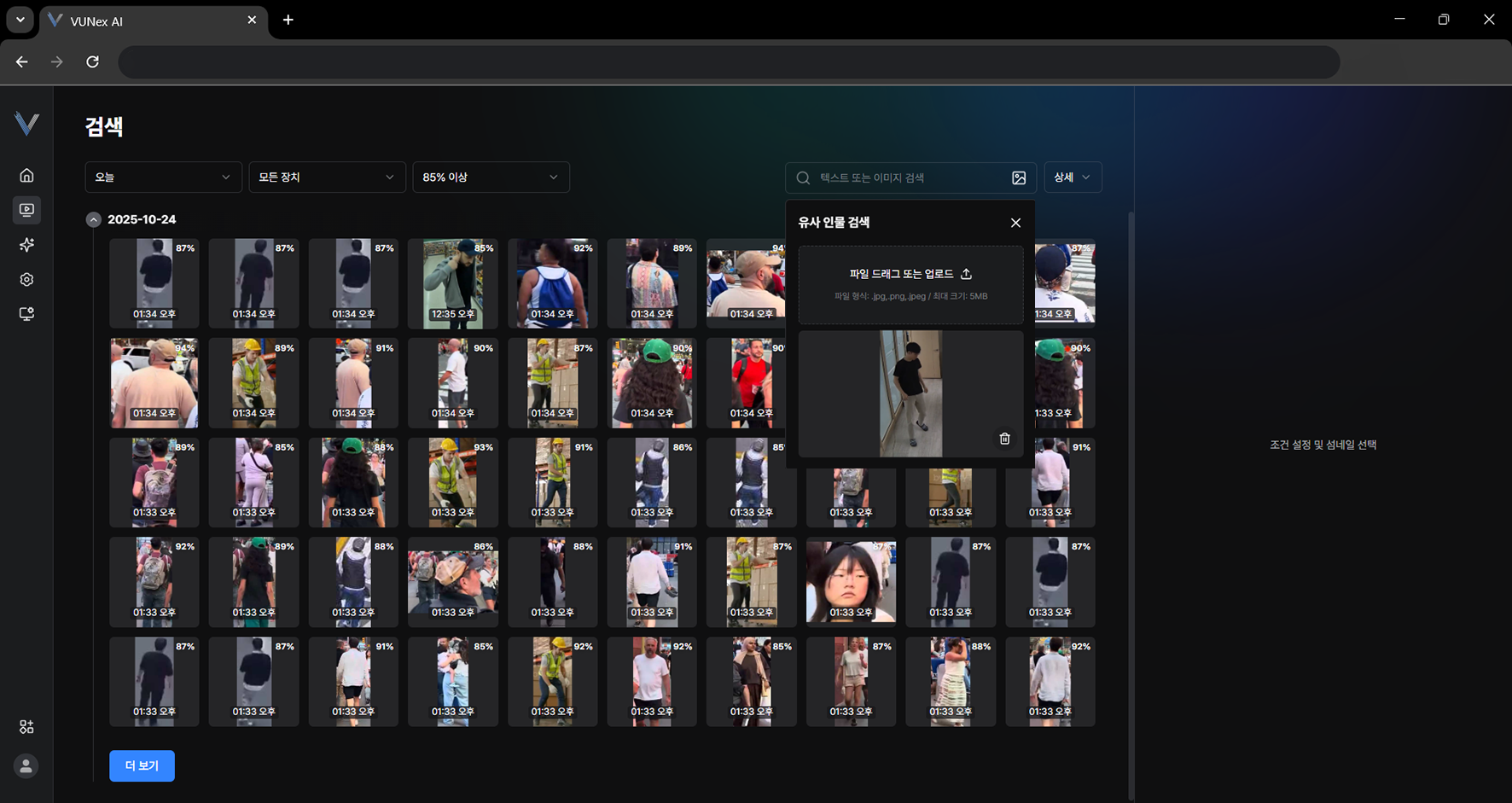This screenshot has height=803, width=1512.
Task: Click the AI sparkle sidebar icon
Action: (26, 245)
